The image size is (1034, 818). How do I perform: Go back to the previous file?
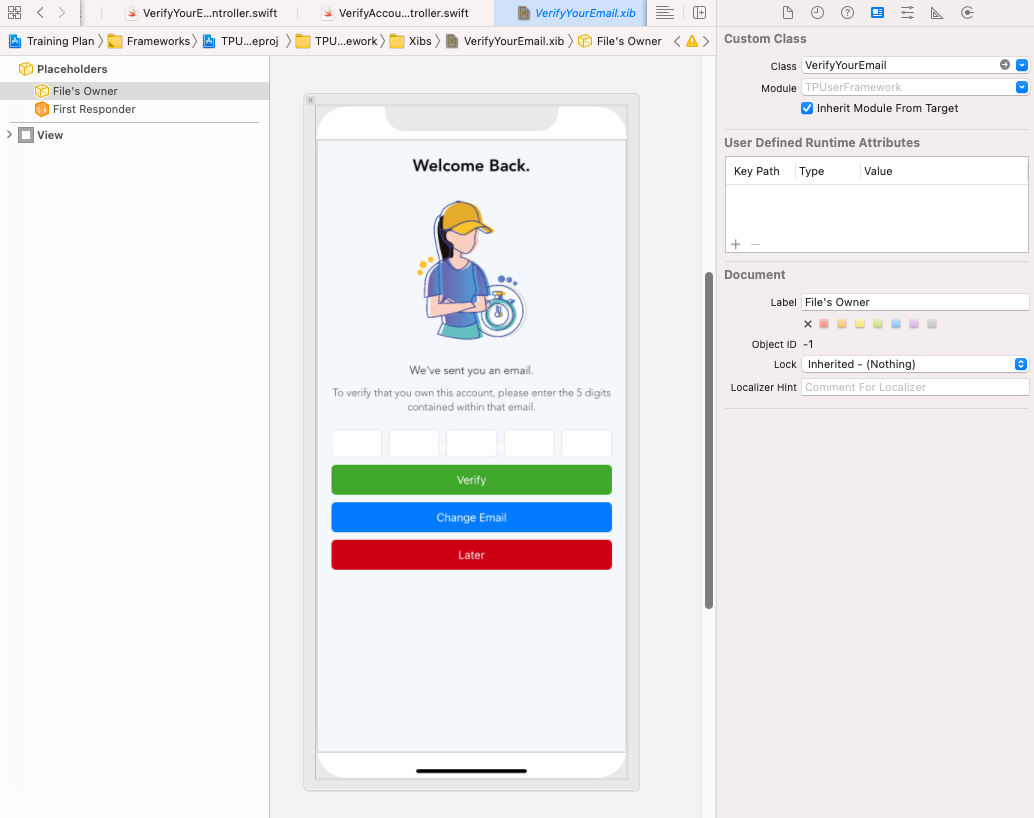coord(40,13)
